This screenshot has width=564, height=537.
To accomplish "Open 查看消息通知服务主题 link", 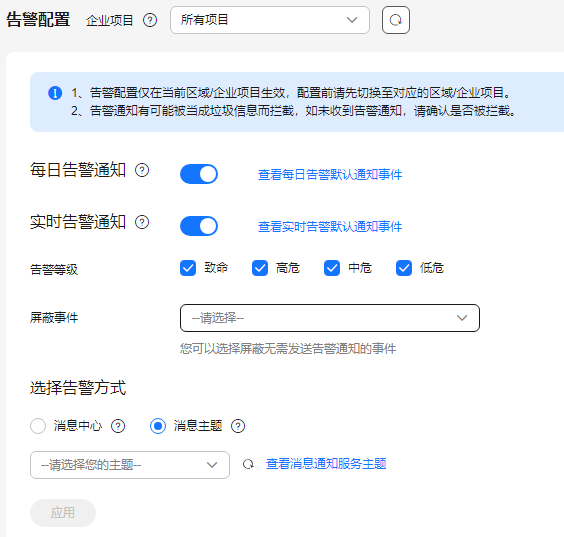I will coord(326,464).
